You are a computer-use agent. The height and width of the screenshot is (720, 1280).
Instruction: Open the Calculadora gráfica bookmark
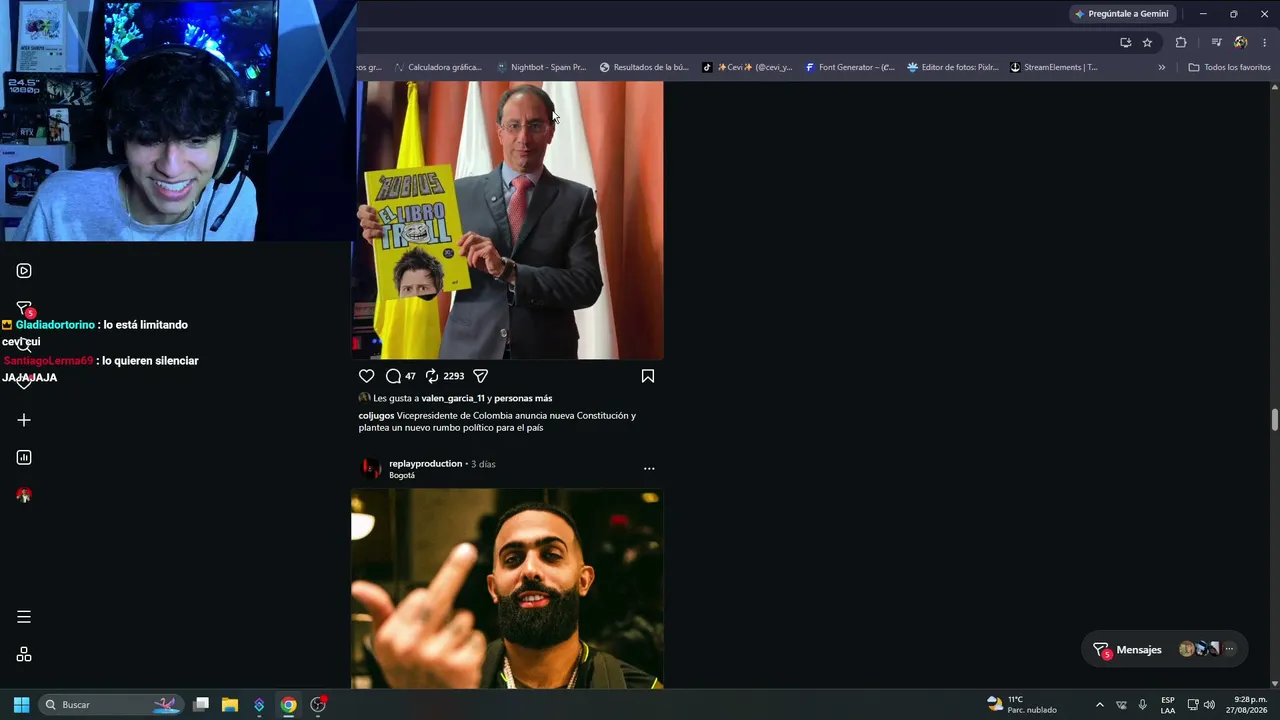tap(438, 67)
